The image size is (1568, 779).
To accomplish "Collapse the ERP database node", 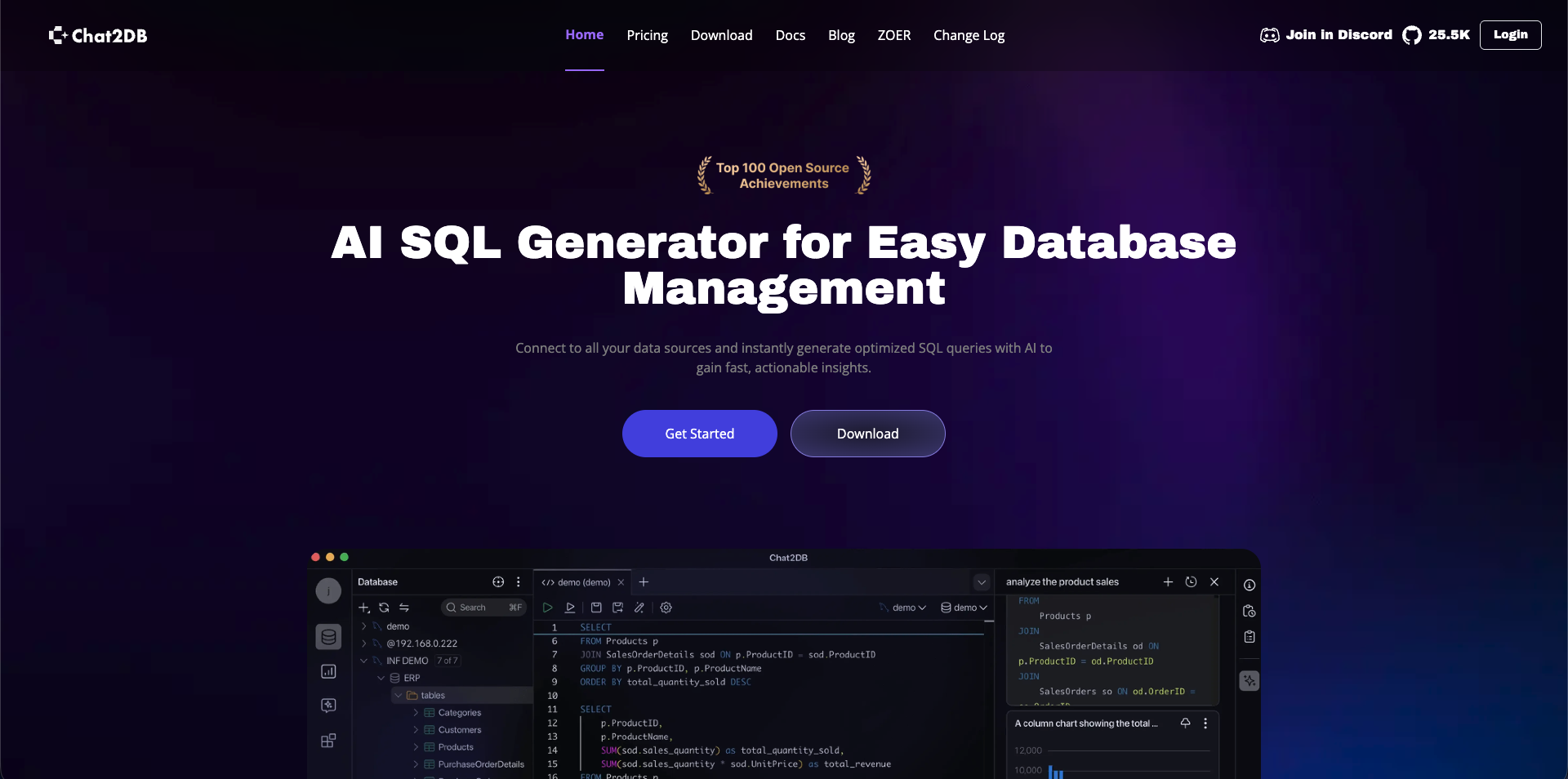I will (381, 678).
